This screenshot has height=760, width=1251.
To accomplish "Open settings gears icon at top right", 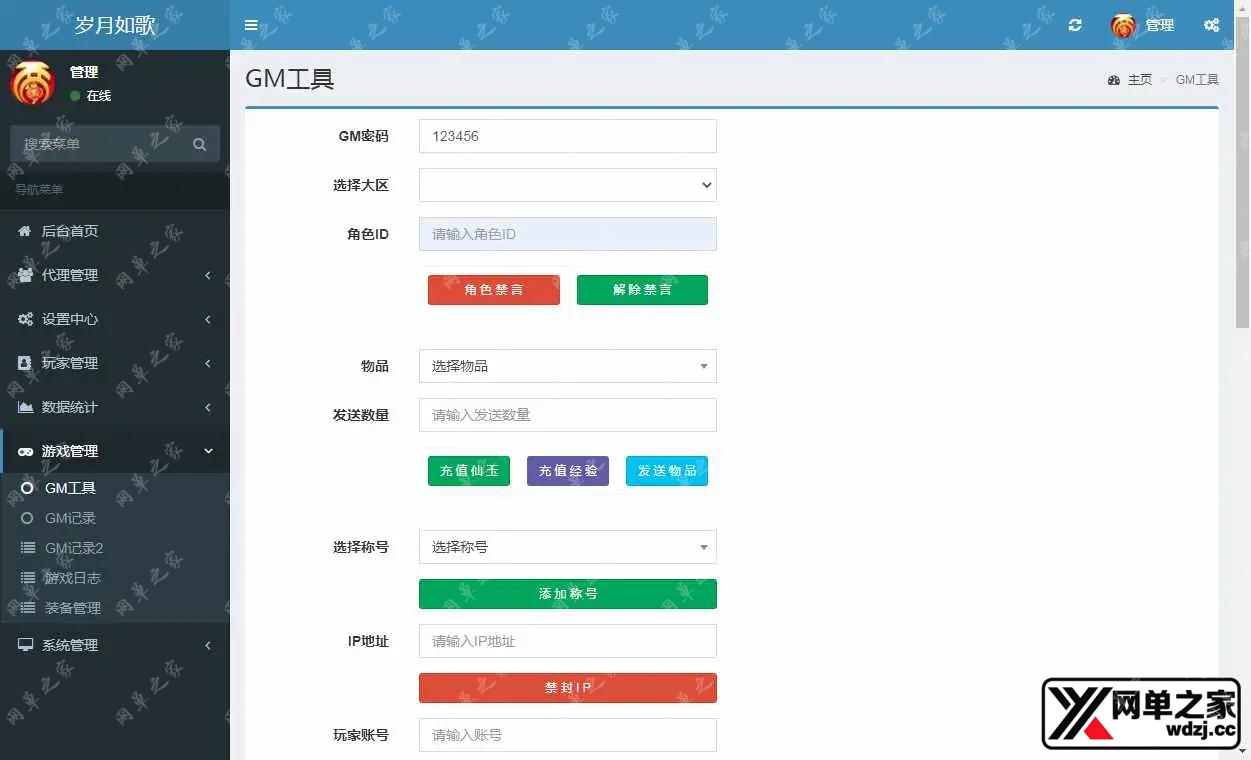I will pyautogui.click(x=1211, y=26).
